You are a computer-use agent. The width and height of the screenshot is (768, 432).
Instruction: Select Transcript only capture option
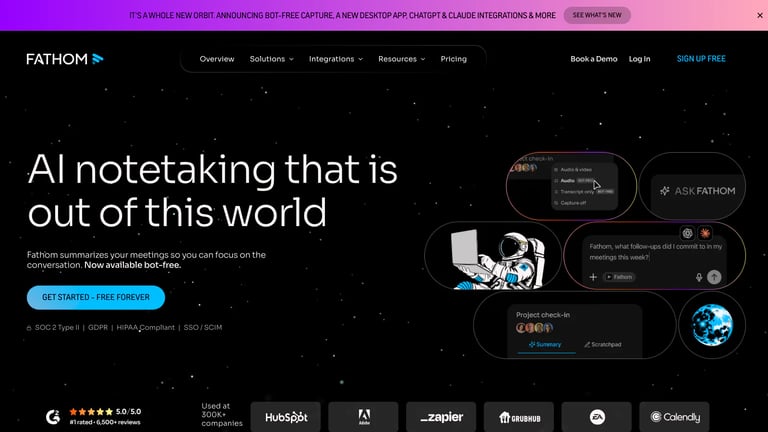(584, 192)
